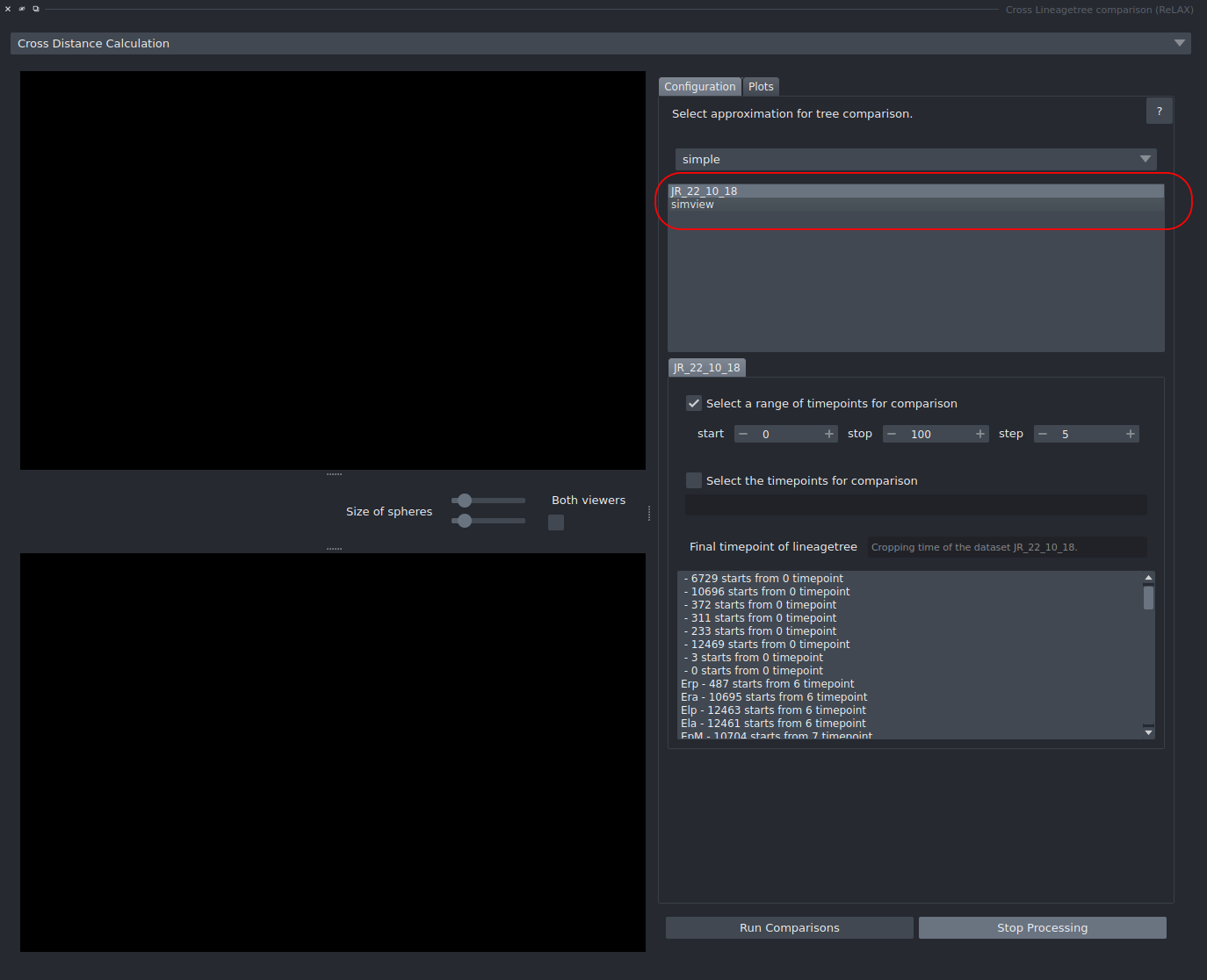The width and height of the screenshot is (1207, 980).
Task: Switch to the Plots tab
Action: [x=761, y=86]
